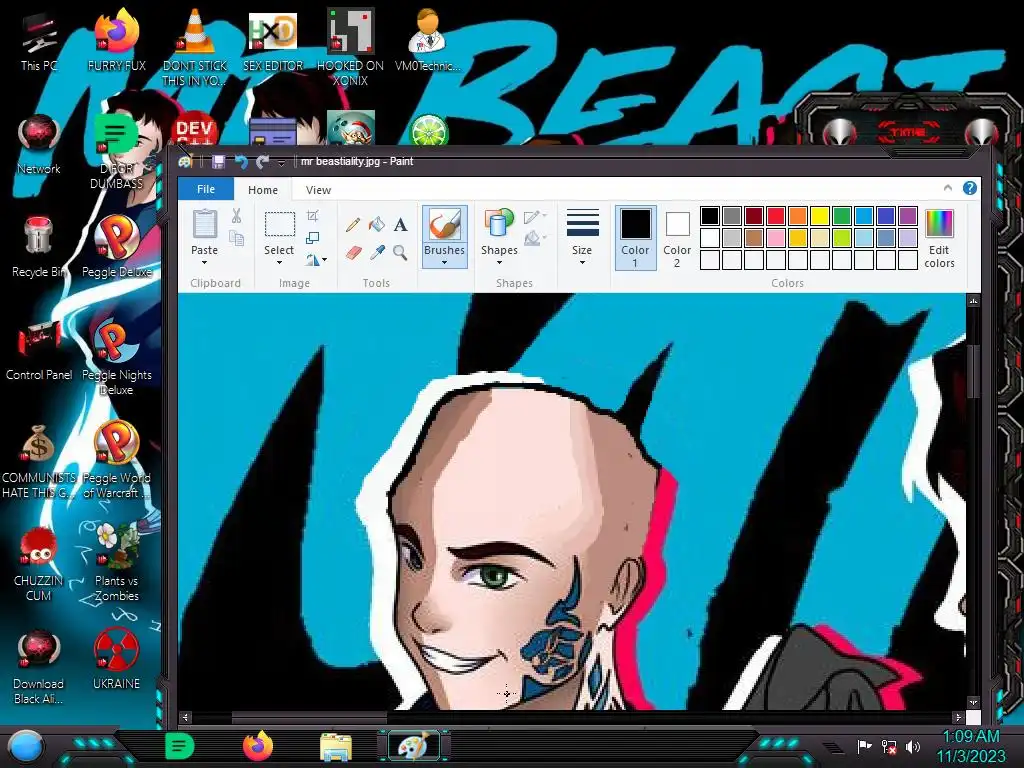The width and height of the screenshot is (1024, 768).
Task: Pick the green color swatch
Action: point(842,216)
